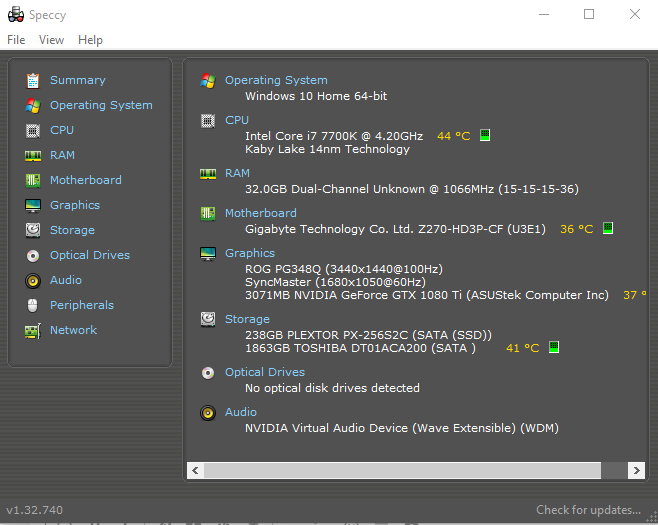Click the Motherboard heading link in summary
Viewport: 658px width, 525px height.
click(x=261, y=213)
